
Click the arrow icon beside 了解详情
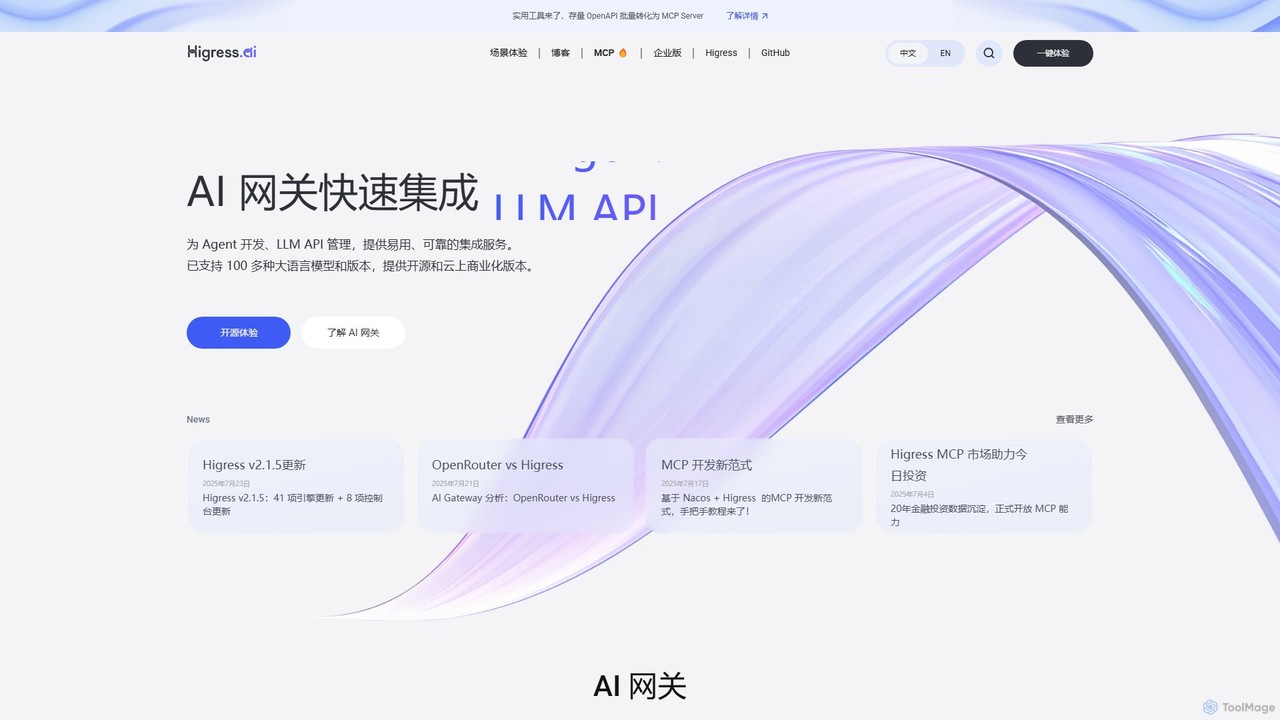pos(765,16)
